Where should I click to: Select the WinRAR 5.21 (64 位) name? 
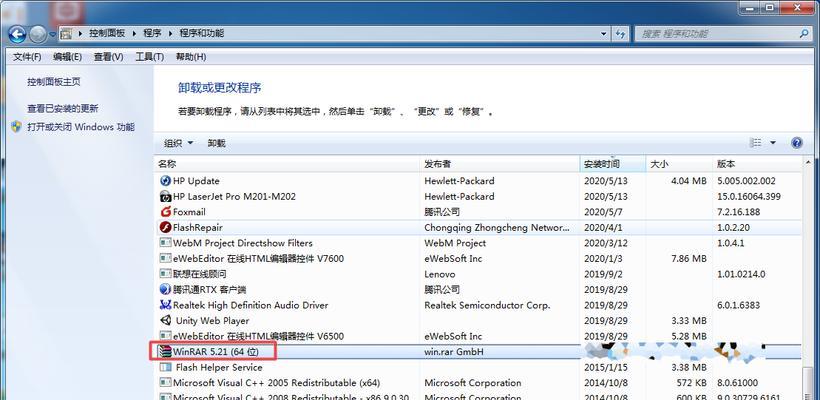[216, 352]
